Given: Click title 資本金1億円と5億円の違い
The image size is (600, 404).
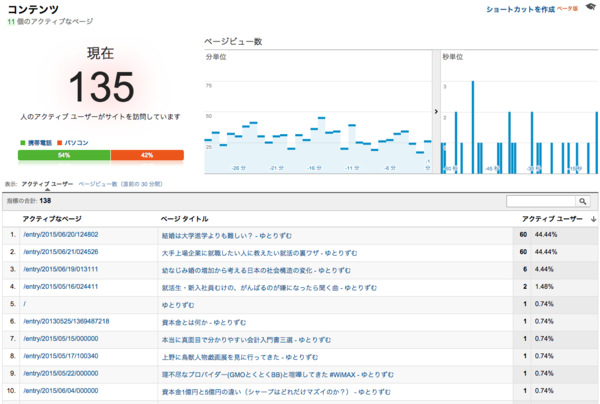Looking at the screenshot, I should (x=276, y=392).
